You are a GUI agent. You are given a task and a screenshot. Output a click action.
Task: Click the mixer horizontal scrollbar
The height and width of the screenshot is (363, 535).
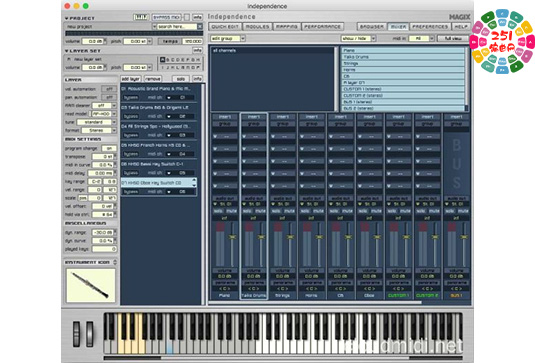coord(315,302)
